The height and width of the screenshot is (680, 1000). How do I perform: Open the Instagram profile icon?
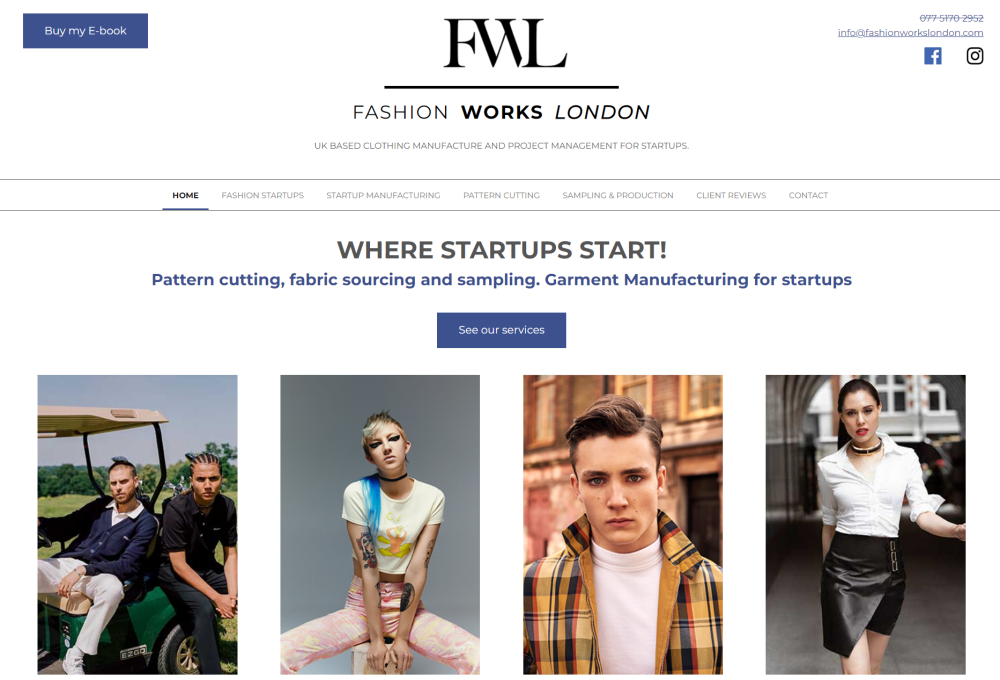(x=974, y=56)
